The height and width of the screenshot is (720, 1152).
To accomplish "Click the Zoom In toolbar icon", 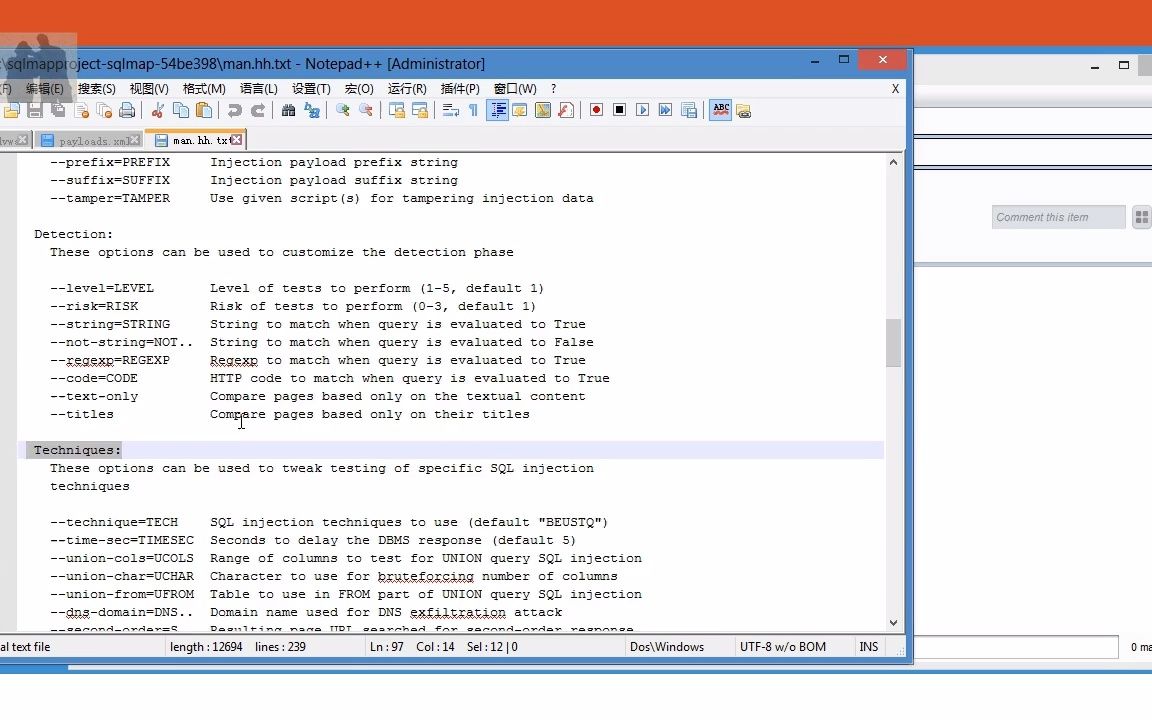I will [343, 110].
